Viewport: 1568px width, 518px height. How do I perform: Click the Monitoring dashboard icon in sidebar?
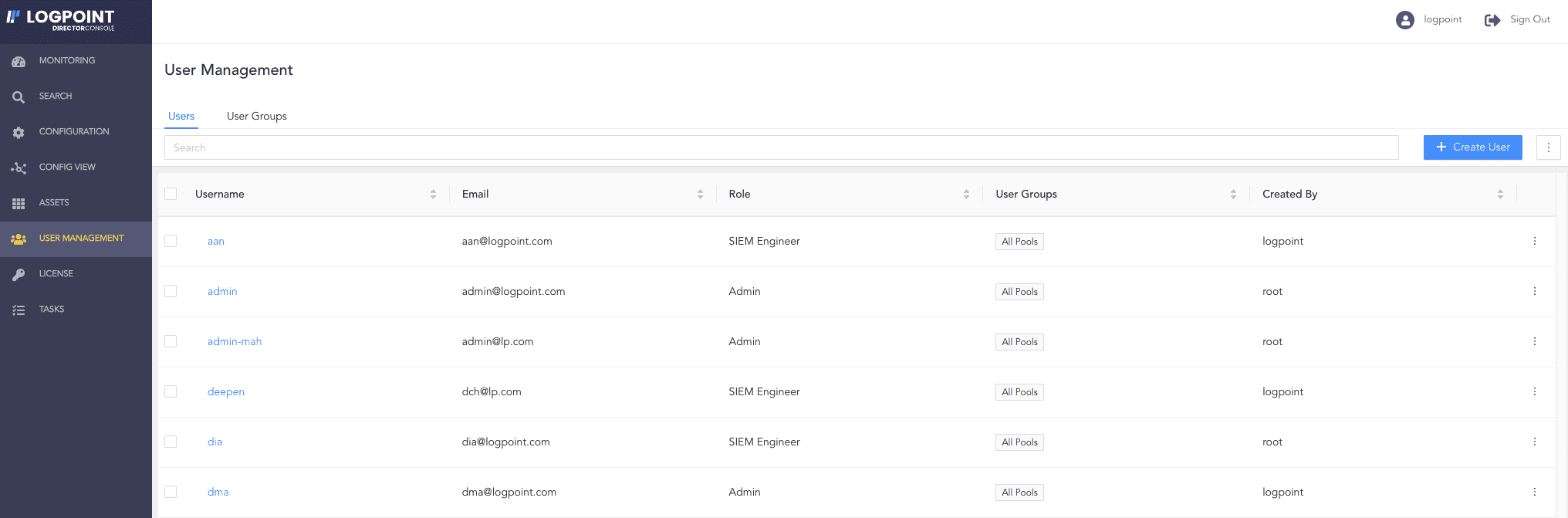click(x=19, y=61)
